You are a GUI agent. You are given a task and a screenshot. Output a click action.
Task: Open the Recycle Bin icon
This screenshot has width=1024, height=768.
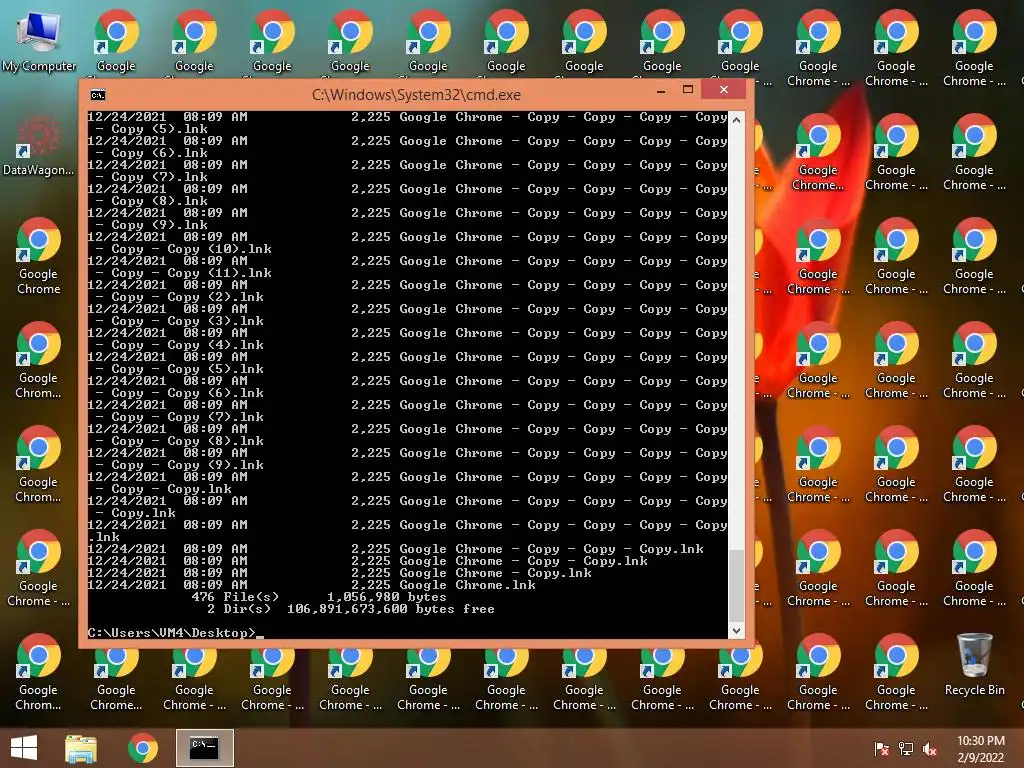(x=974, y=664)
